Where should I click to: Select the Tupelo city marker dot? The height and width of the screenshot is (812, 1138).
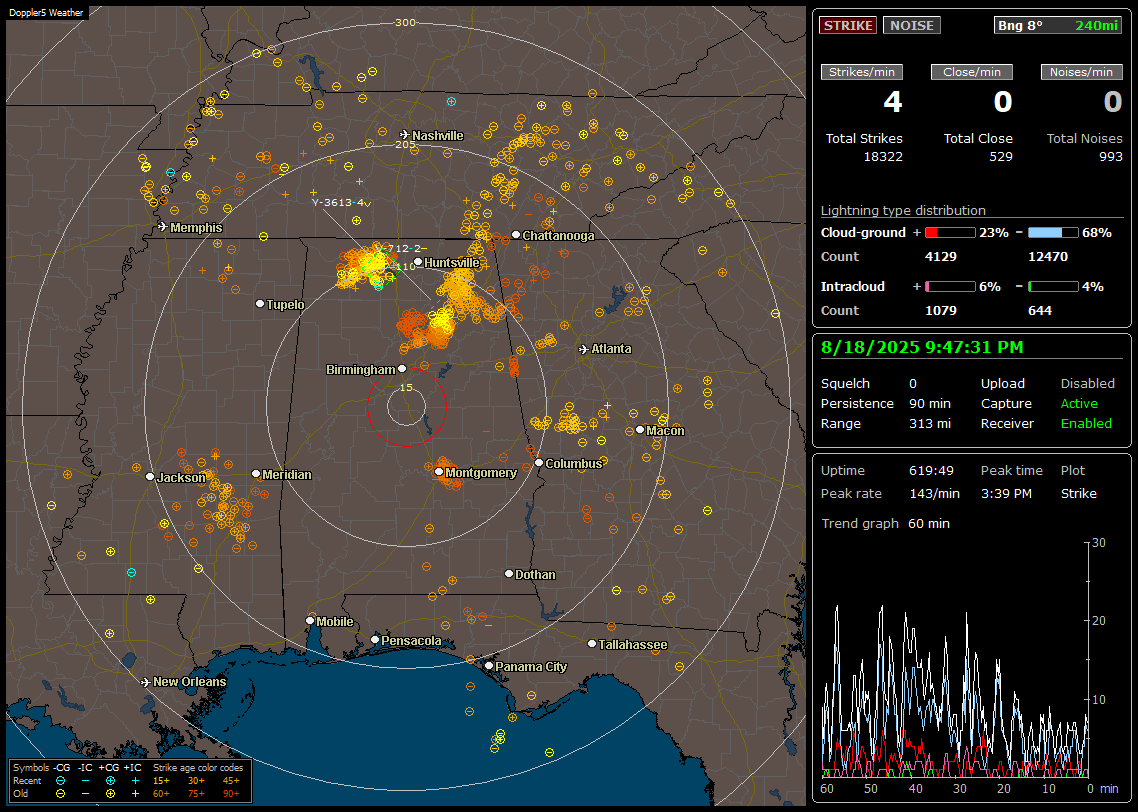[260, 303]
